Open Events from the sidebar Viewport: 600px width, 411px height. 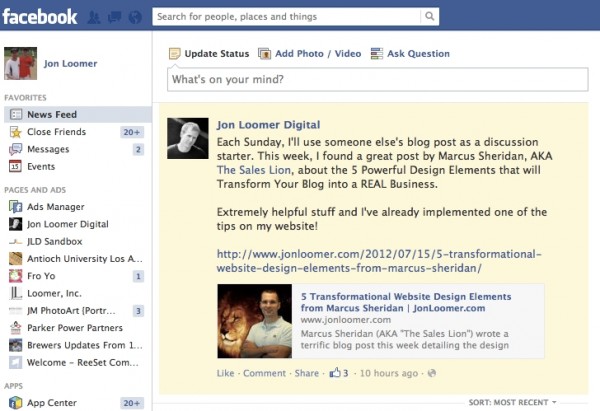pos(41,166)
